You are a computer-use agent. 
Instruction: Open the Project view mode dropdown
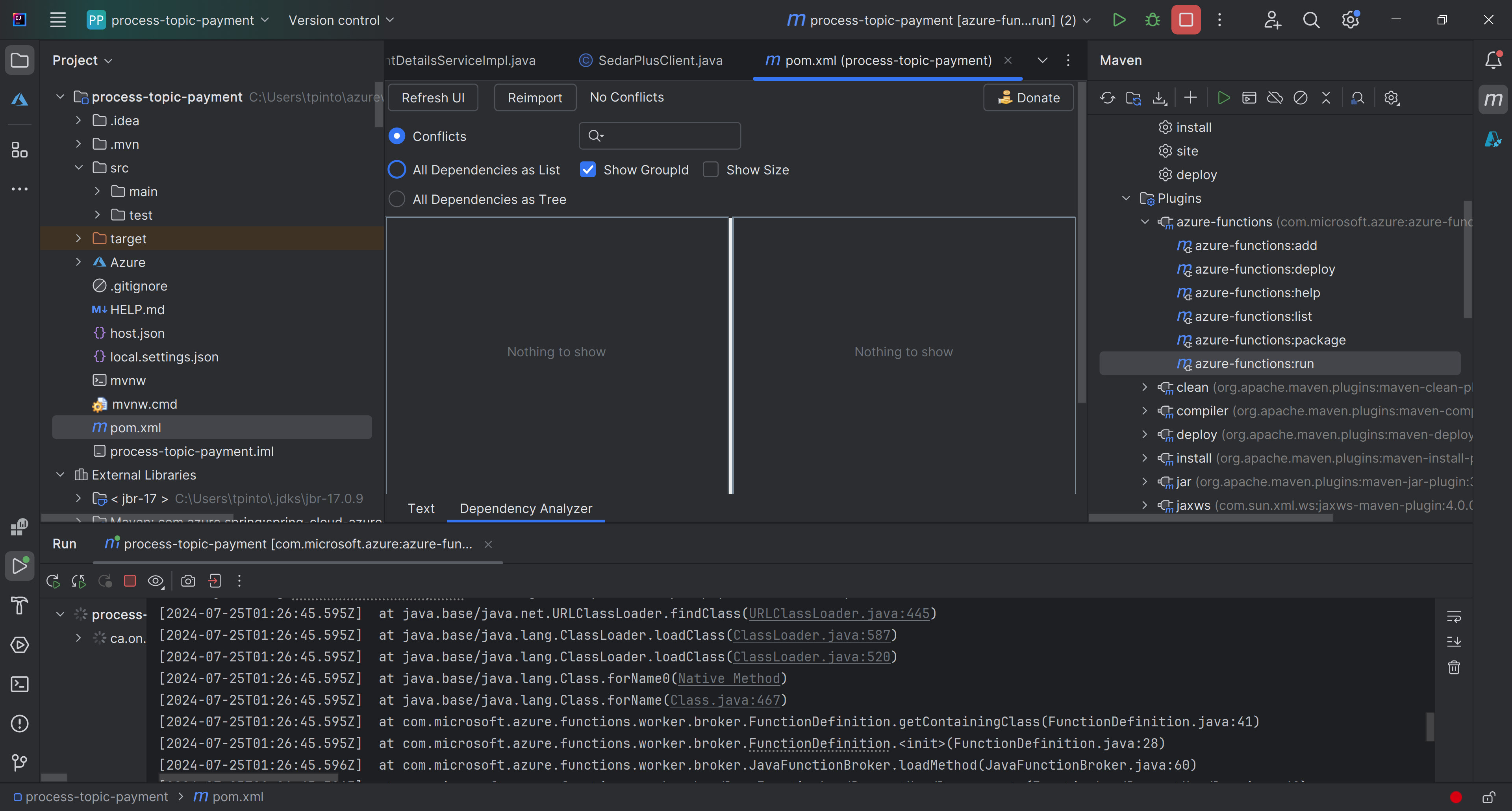click(x=82, y=61)
